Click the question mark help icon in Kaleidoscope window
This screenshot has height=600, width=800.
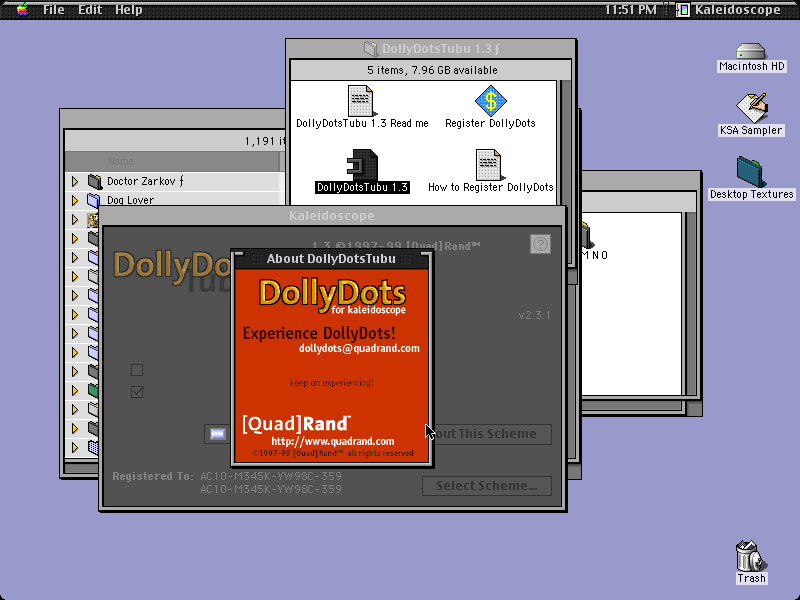click(x=540, y=244)
